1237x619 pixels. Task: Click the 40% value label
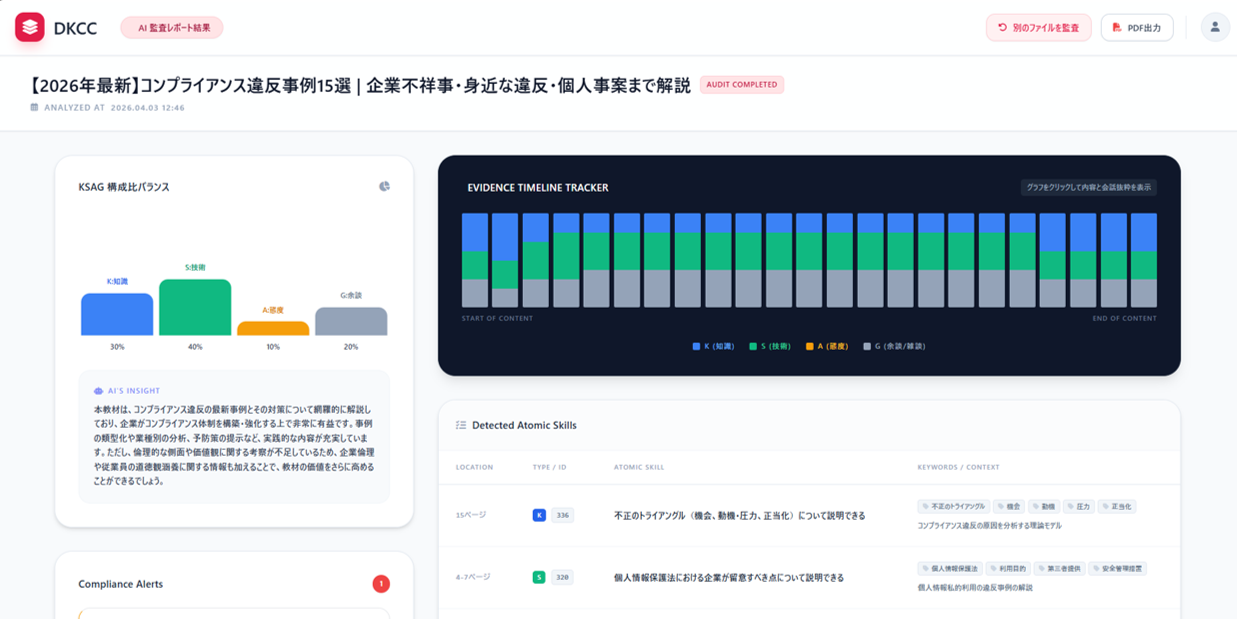coord(195,347)
